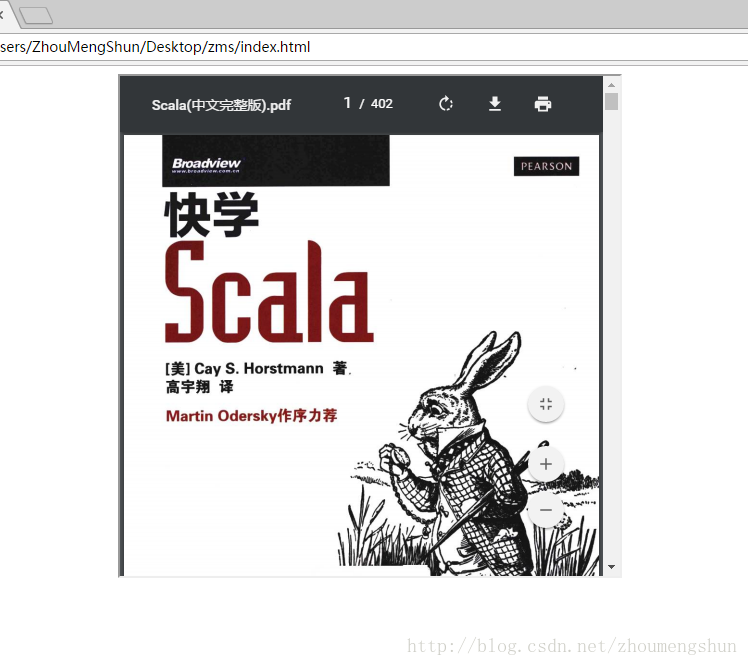The height and width of the screenshot is (666, 748).
Task: Click the PDF title Scala(中文完整版).pdf
Action: pos(221,105)
